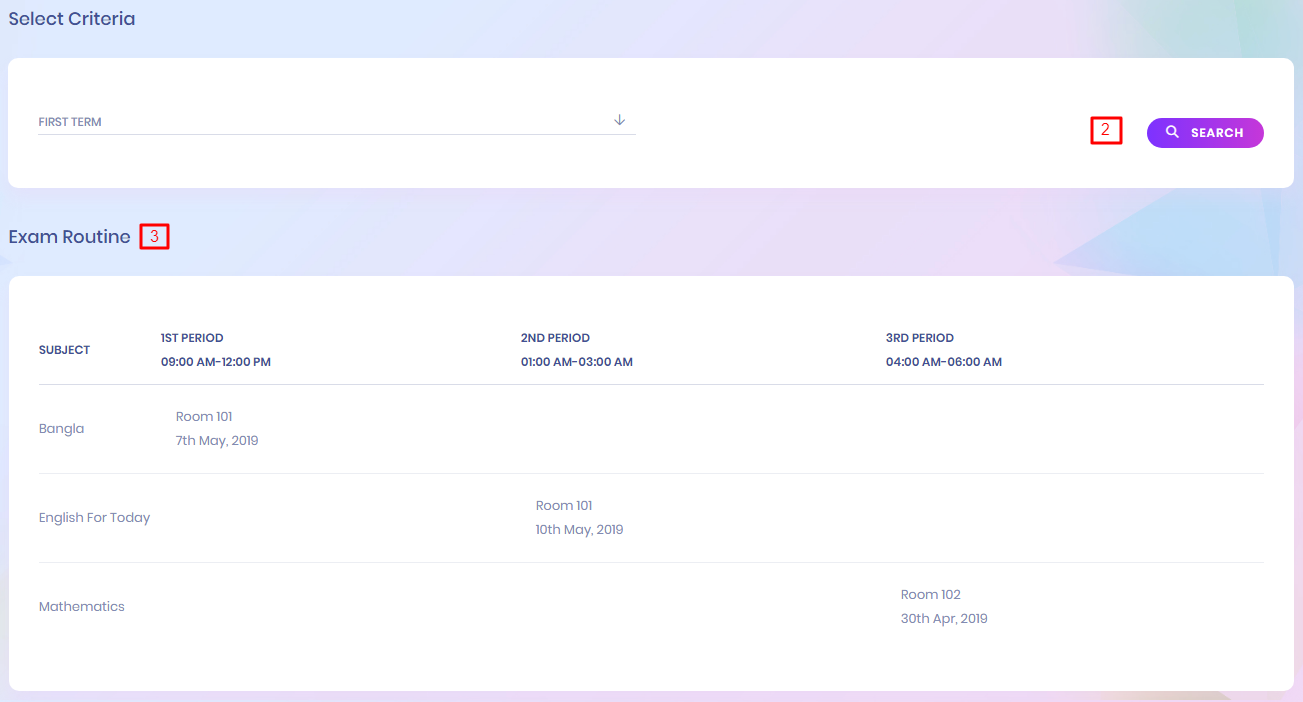Viewport: 1303px width, 702px height.
Task: Click the red annotation box numbered 2
Action: tap(1106, 130)
